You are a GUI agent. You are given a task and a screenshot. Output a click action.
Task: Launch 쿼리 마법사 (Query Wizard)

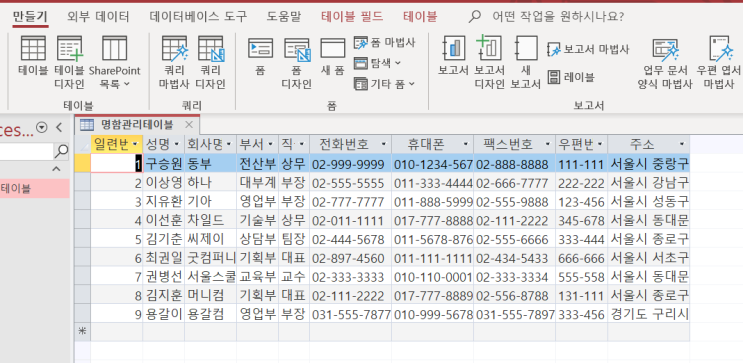pos(174,63)
